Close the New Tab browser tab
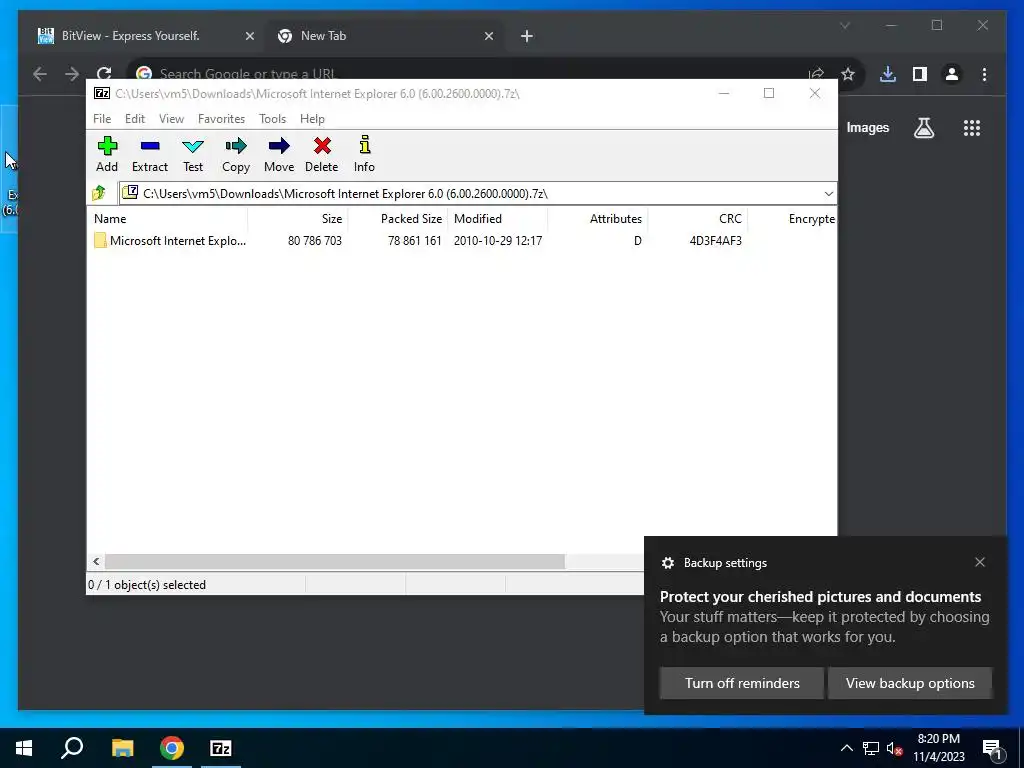The image size is (1024, 768). [x=488, y=36]
